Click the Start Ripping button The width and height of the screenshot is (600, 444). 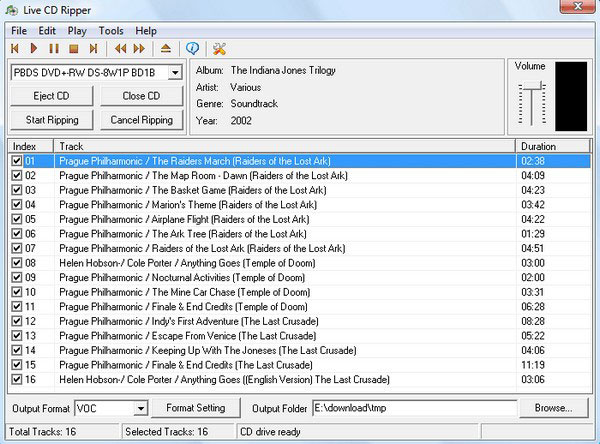pyautogui.click(x=51, y=120)
